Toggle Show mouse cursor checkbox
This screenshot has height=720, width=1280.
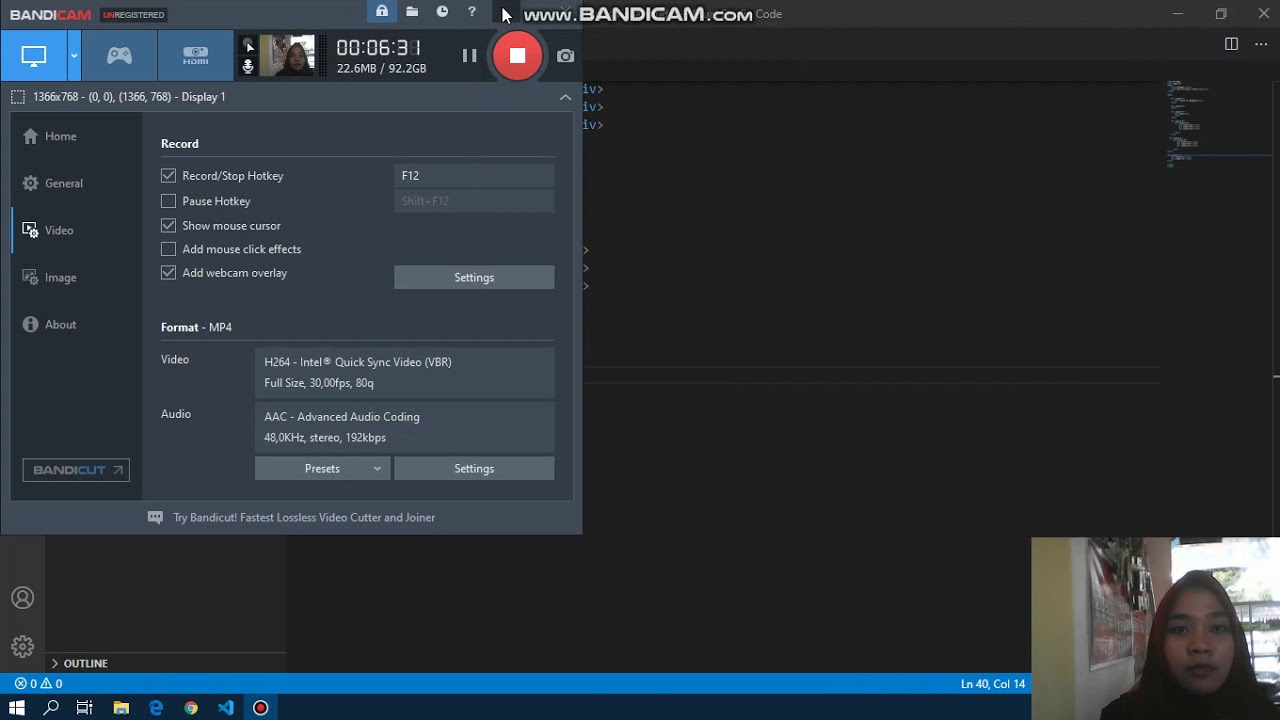tap(168, 225)
